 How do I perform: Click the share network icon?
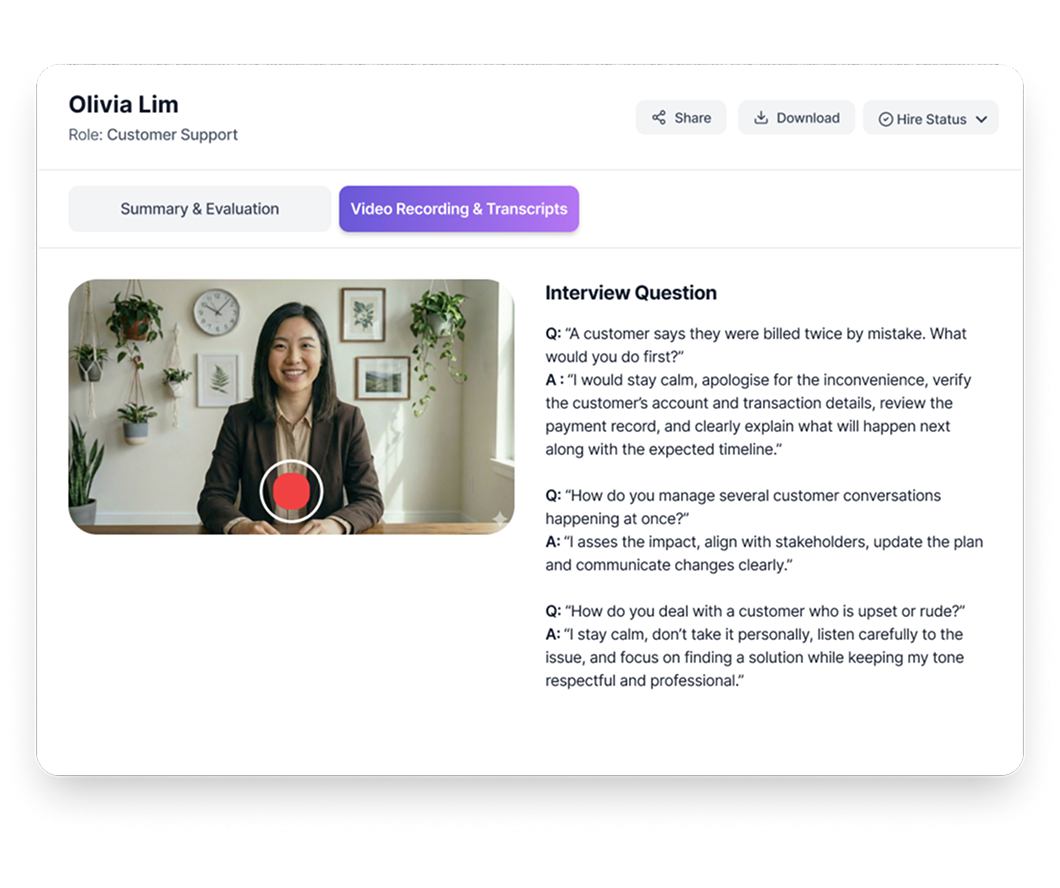coord(658,118)
